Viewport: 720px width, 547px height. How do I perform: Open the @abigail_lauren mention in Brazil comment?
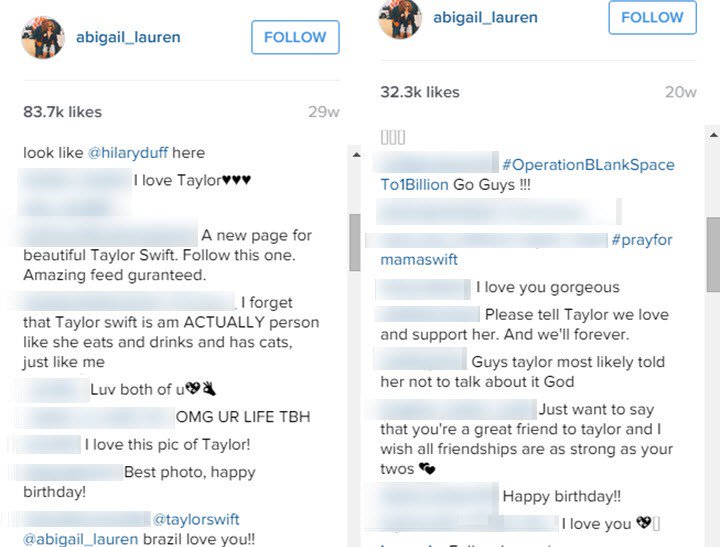80,539
